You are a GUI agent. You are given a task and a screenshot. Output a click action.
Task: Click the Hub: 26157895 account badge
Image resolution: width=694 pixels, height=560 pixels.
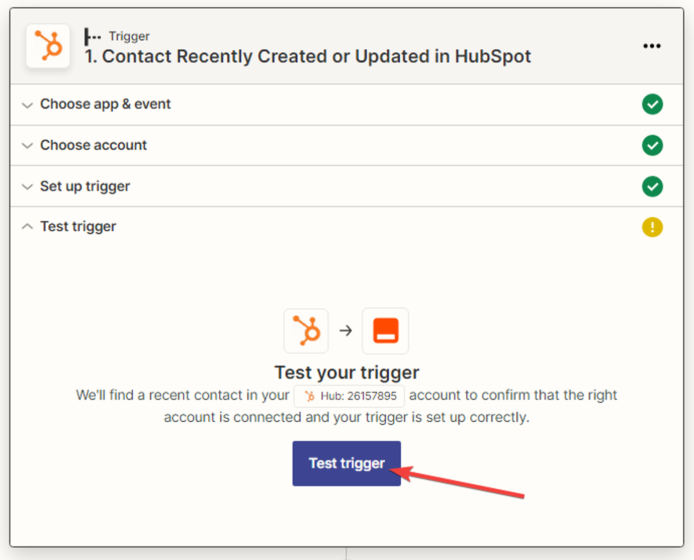pos(350,396)
